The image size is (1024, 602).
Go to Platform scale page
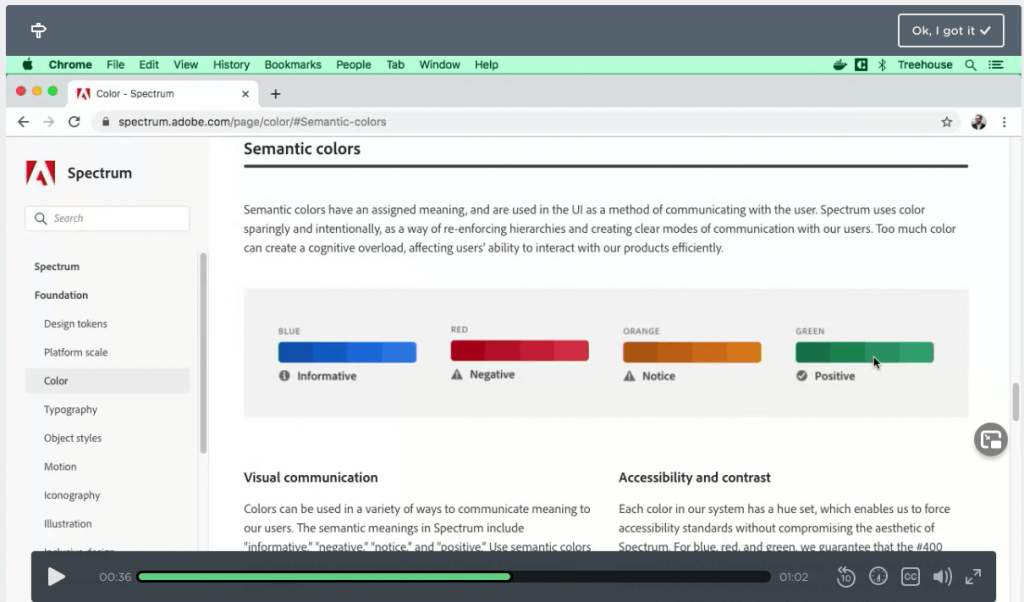pos(76,353)
